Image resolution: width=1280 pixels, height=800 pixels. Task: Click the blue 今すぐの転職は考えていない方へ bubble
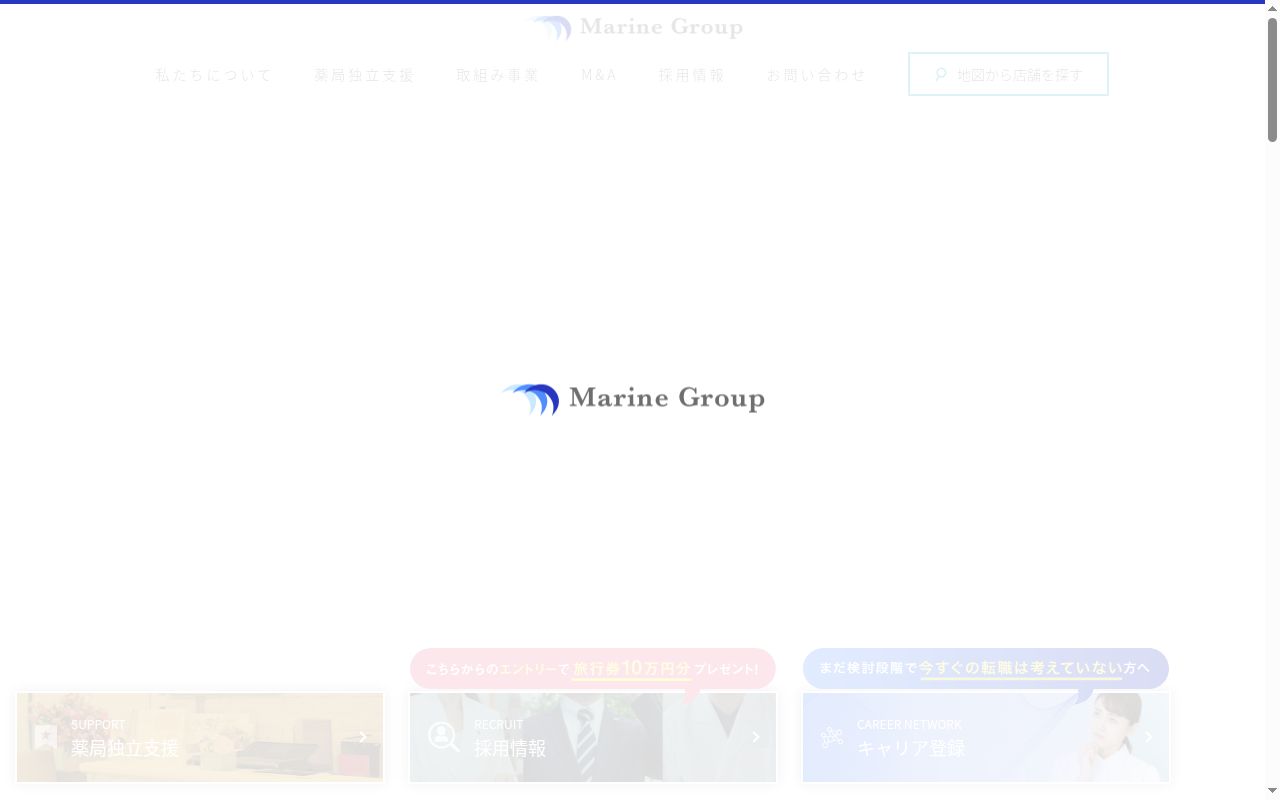click(x=986, y=668)
